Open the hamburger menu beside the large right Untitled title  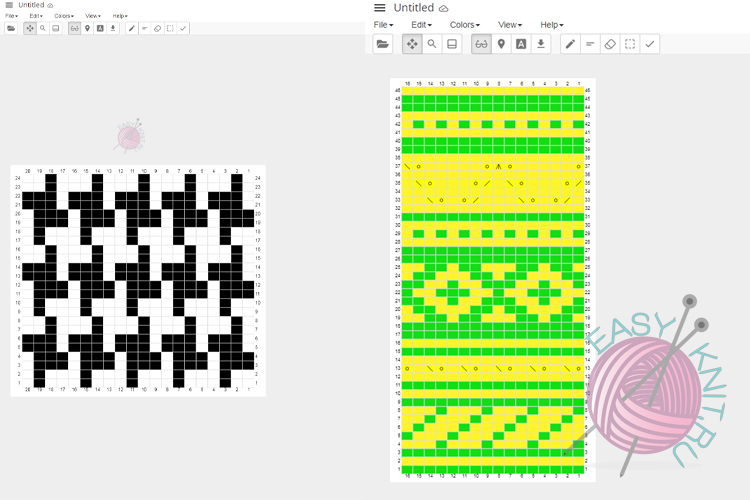pos(380,8)
